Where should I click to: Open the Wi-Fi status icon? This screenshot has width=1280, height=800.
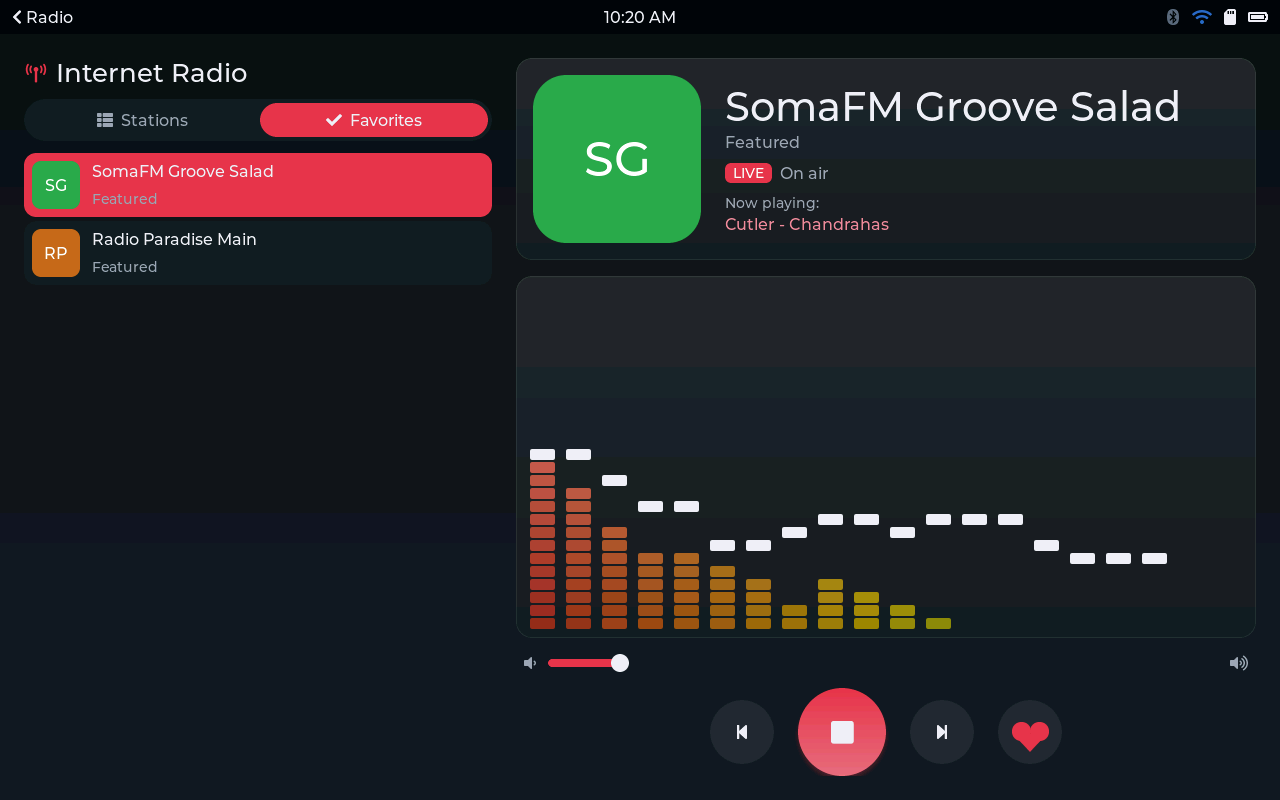1202,17
